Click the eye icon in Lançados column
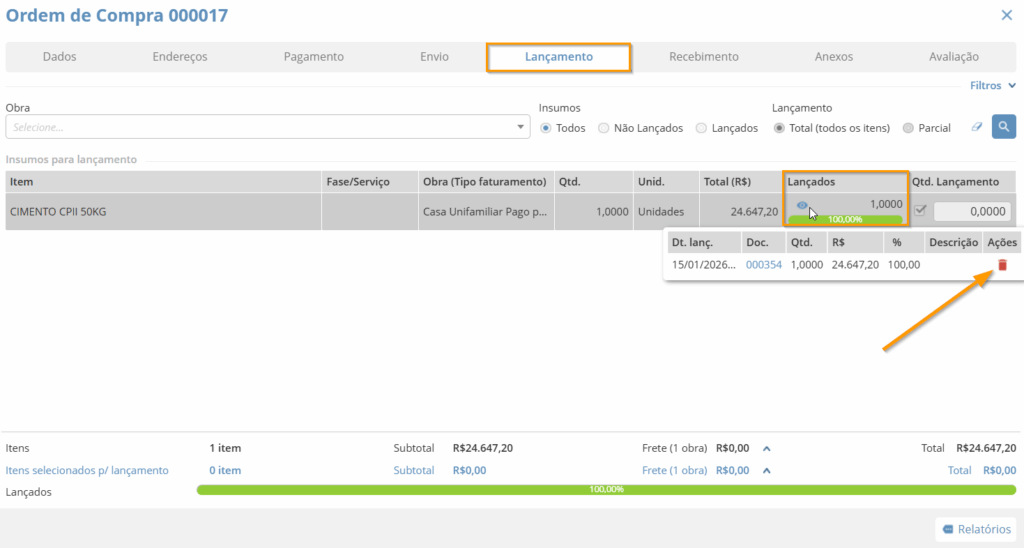The width and height of the screenshot is (1024, 548). click(802, 205)
